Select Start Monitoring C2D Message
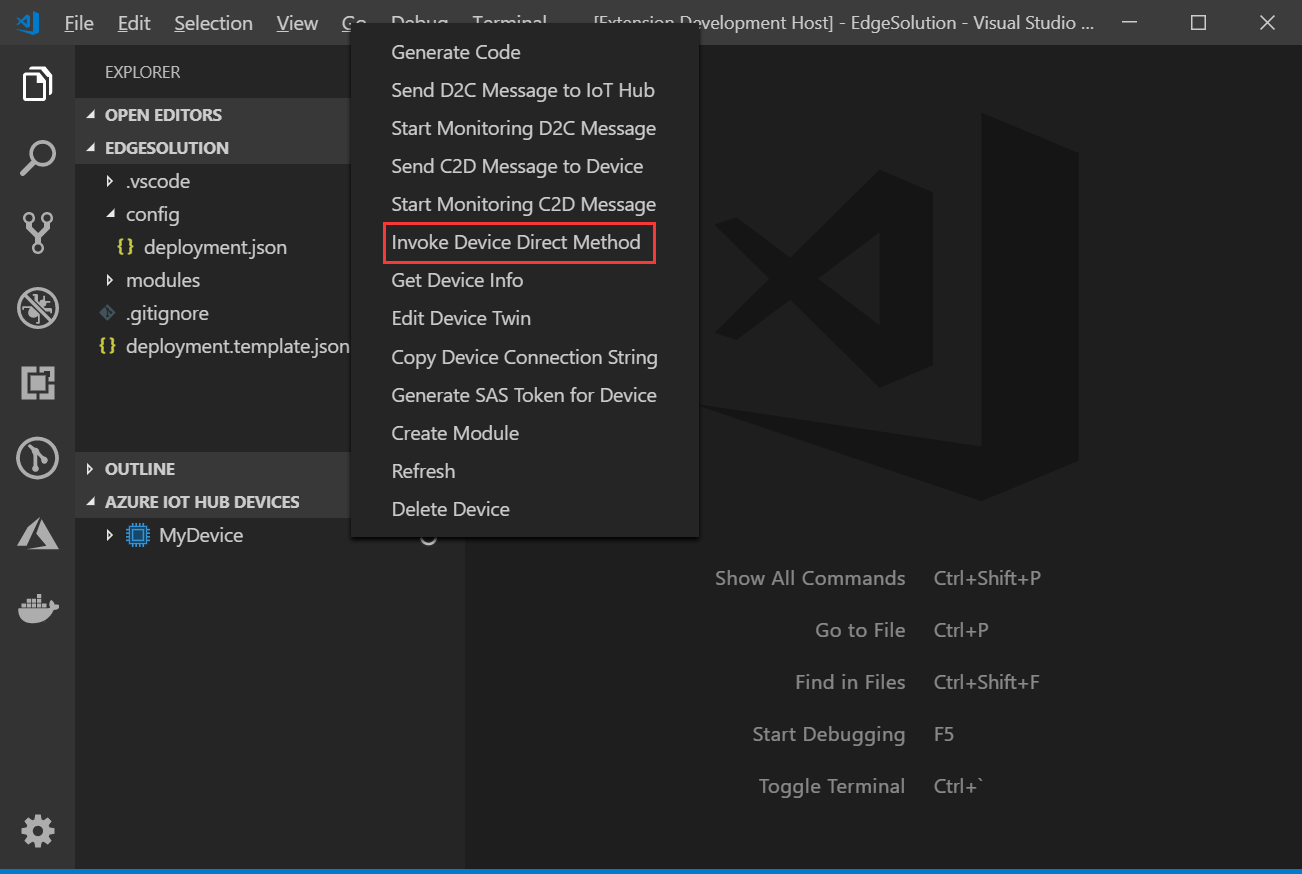The width and height of the screenshot is (1302, 874). click(x=524, y=204)
